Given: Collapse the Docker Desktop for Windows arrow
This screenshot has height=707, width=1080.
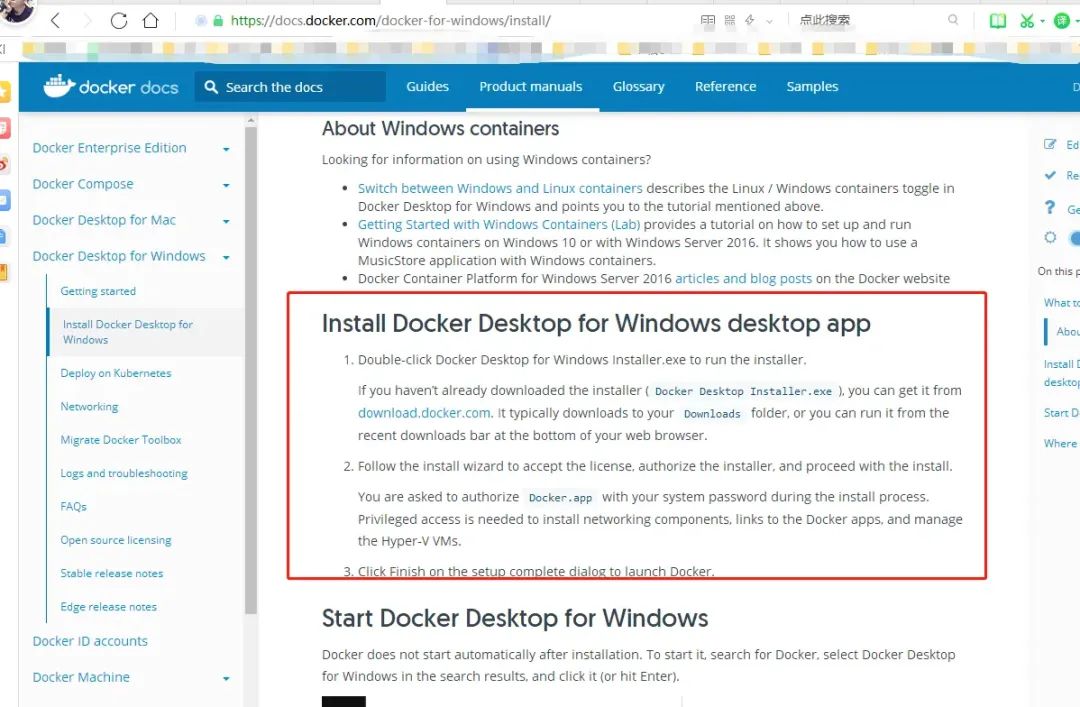Looking at the screenshot, I should pos(226,257).
